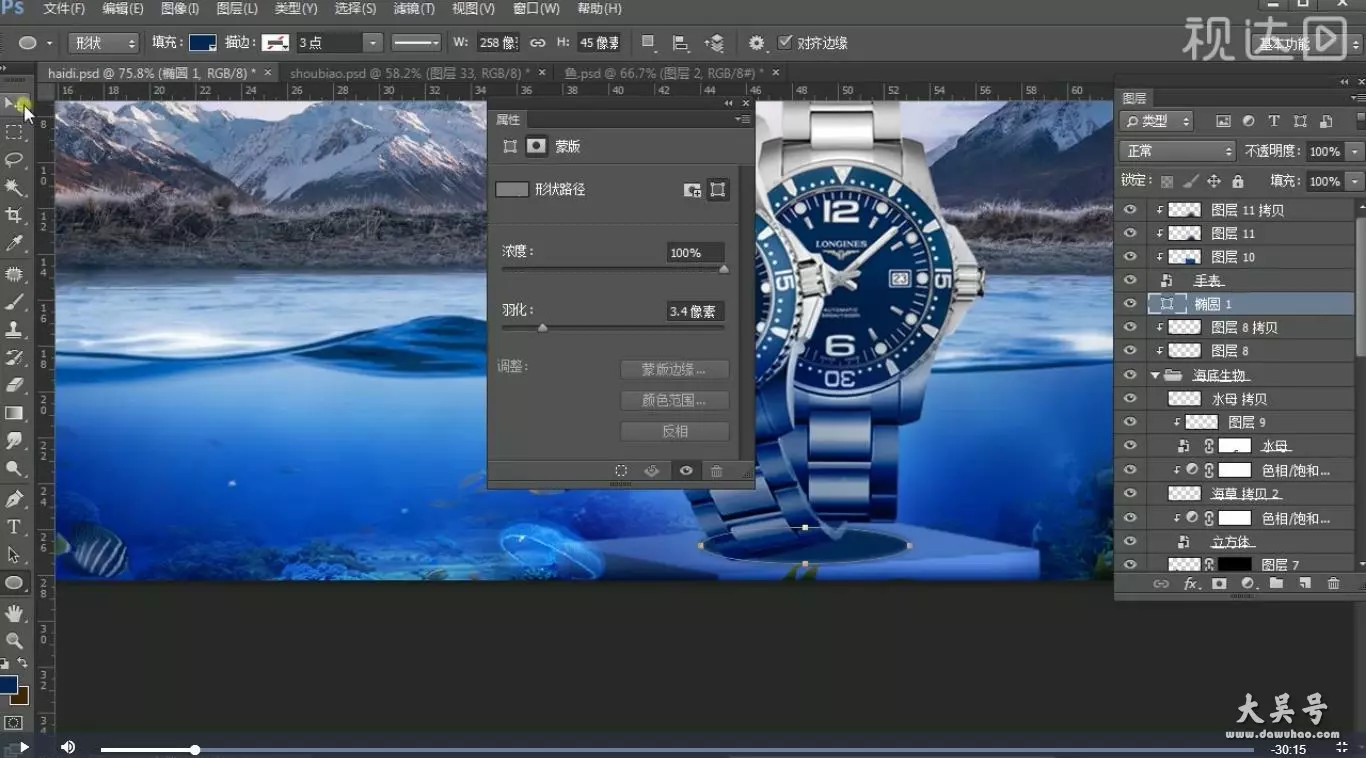
Task: Toggle Quick Mask mode at toolbox bottom
Action: tap(14, 723)
